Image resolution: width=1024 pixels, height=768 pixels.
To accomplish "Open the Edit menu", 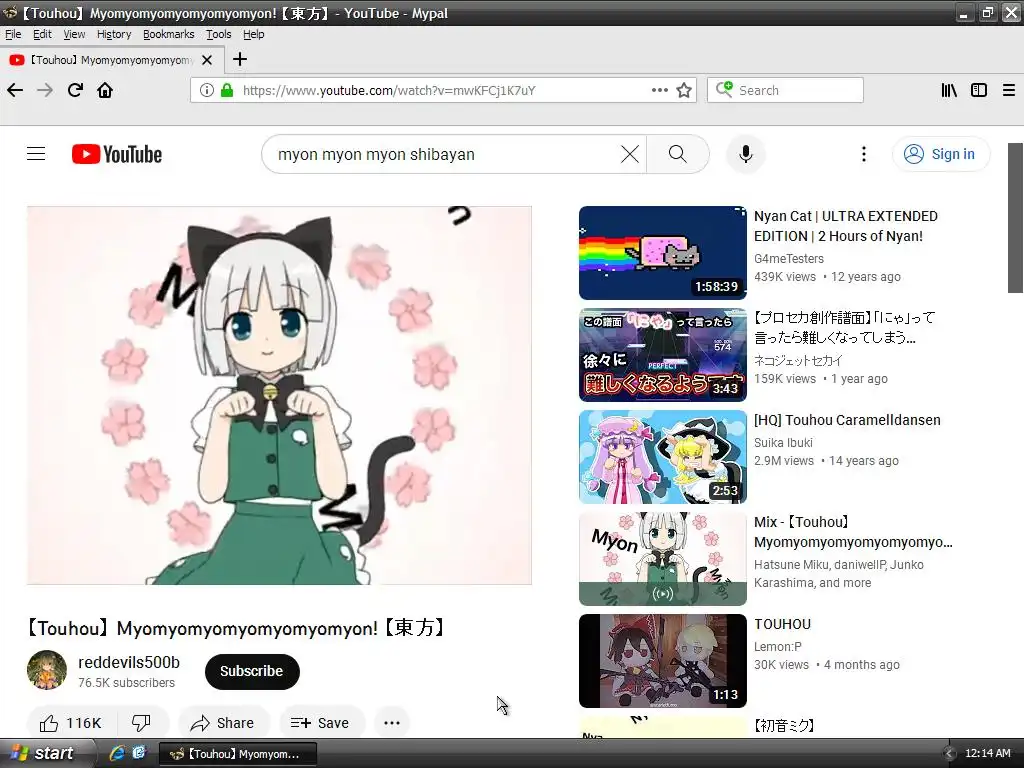I will (42, 34).
